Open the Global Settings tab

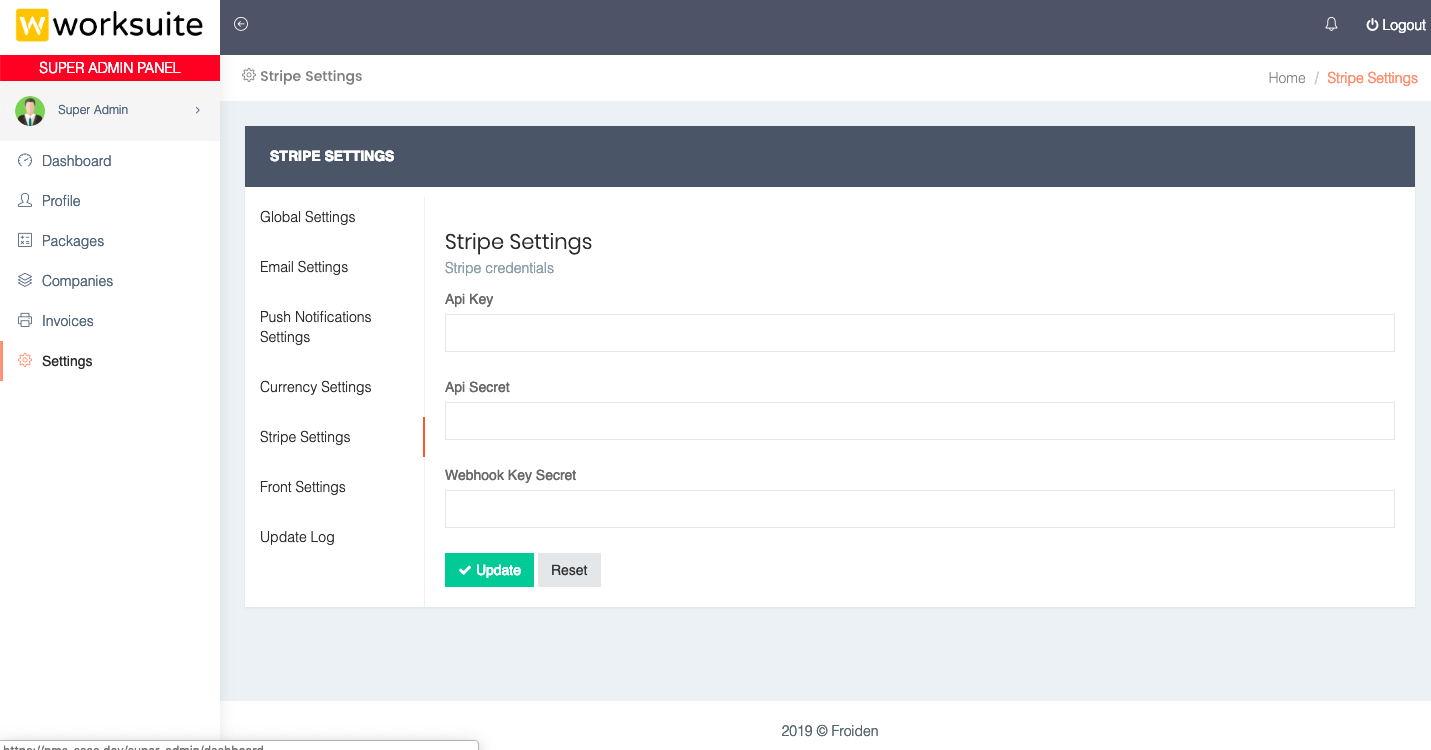tap(307, 217)
